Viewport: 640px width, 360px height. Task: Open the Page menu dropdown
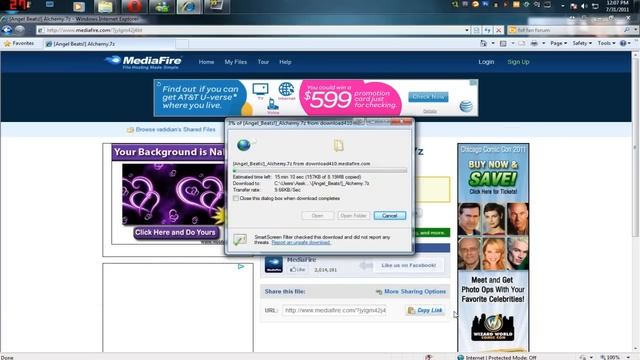pos(558,43)
